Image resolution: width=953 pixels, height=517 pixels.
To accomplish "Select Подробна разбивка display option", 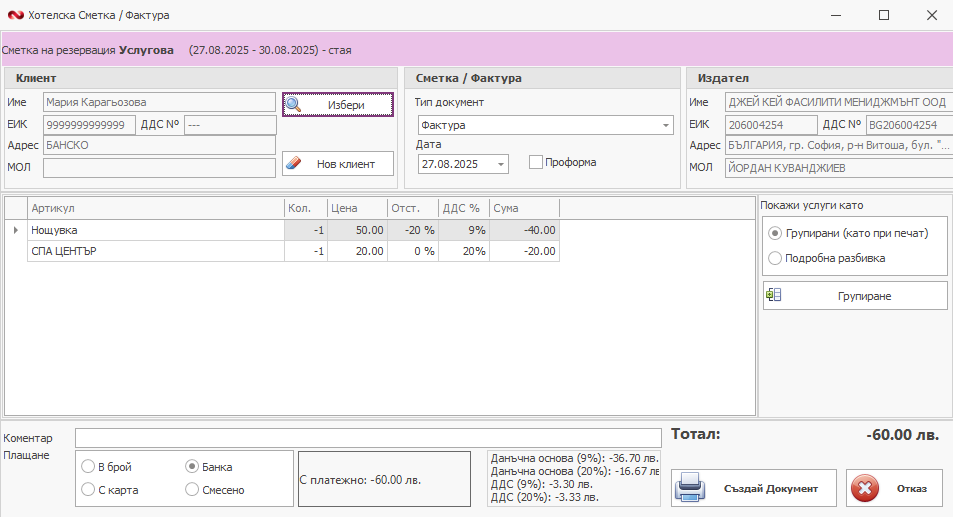I will pos(775,258).
